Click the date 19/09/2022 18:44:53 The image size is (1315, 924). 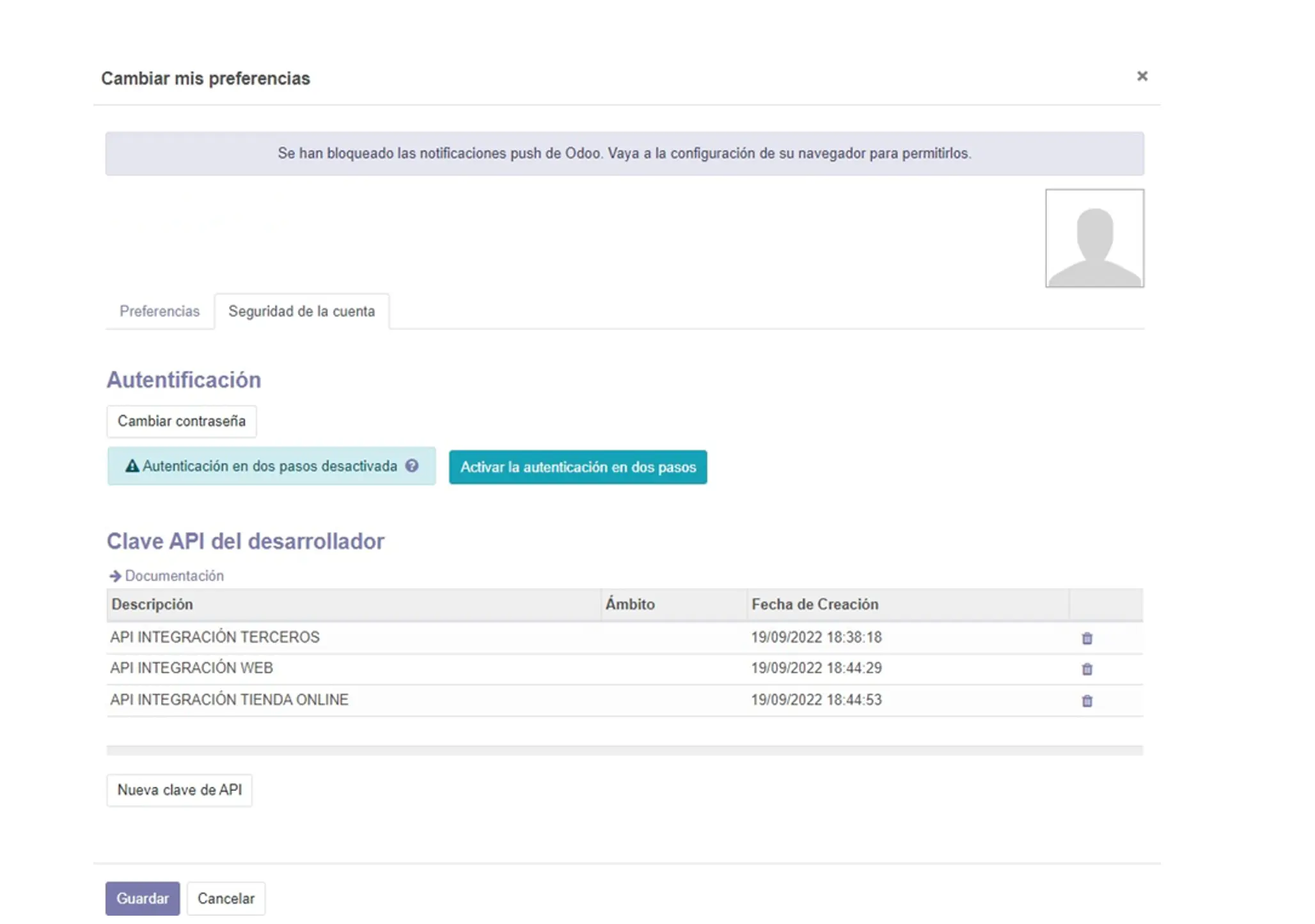point(816,700)
